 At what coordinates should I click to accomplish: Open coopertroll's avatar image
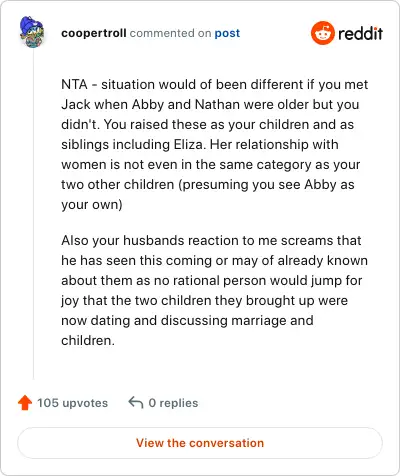click(32, 32)
